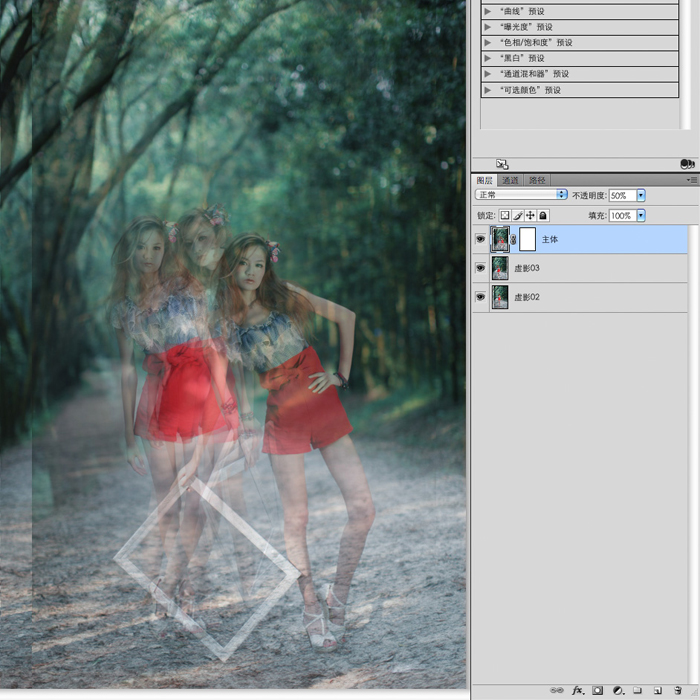Viewport: 700px width, 700px height.
Task: Create a new layer group
Action: click(638, 690)
